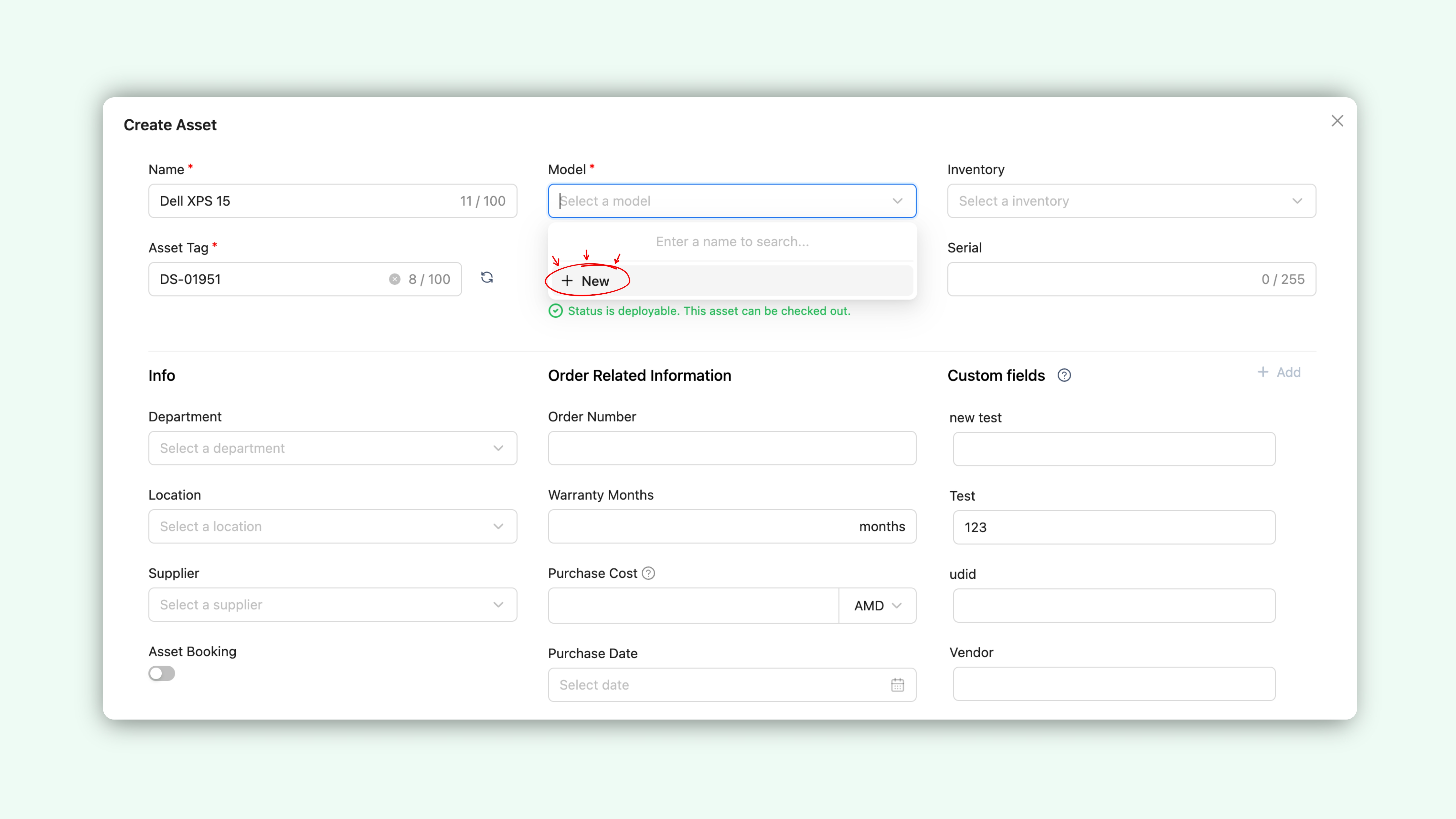Expand the Select a location dropdown
Image resolution: width=1456 pixels, height=819 pixels.
coord(332,526)
